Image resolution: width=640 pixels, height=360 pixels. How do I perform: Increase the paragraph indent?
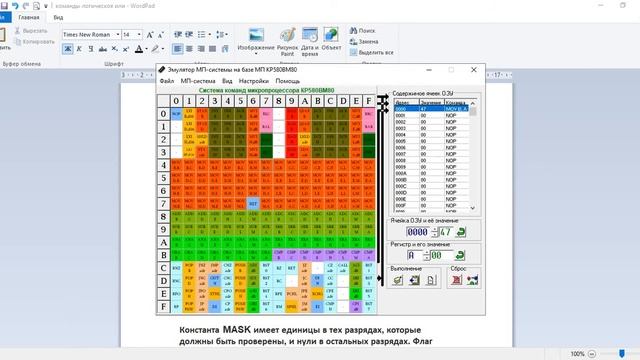pos(189,35)
